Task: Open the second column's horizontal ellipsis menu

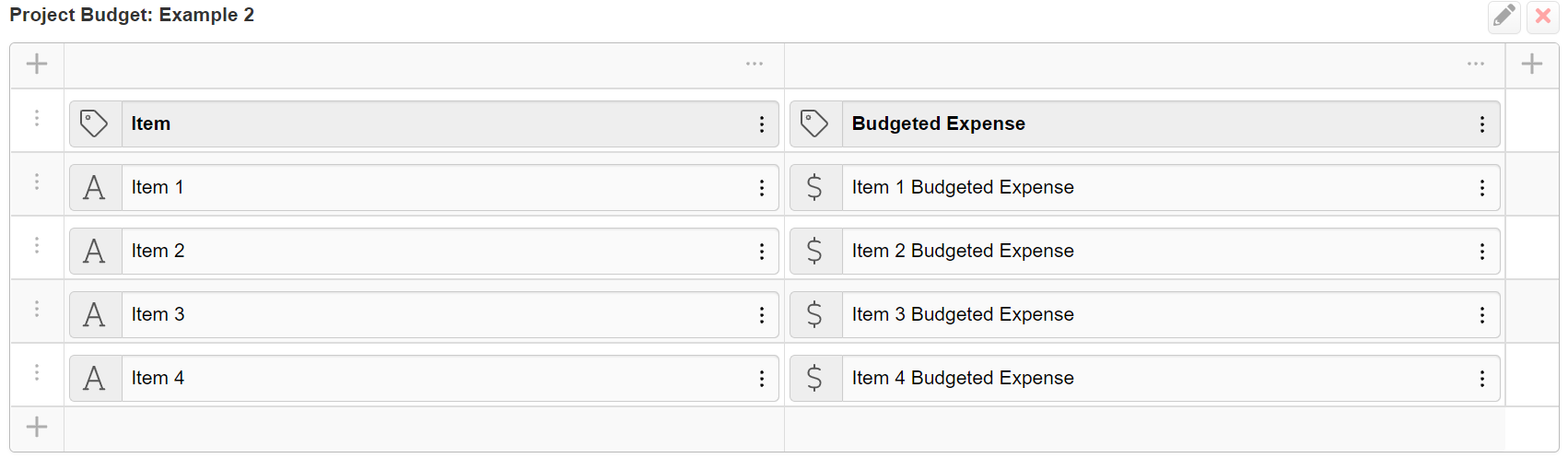Action: coord(1476,64)
